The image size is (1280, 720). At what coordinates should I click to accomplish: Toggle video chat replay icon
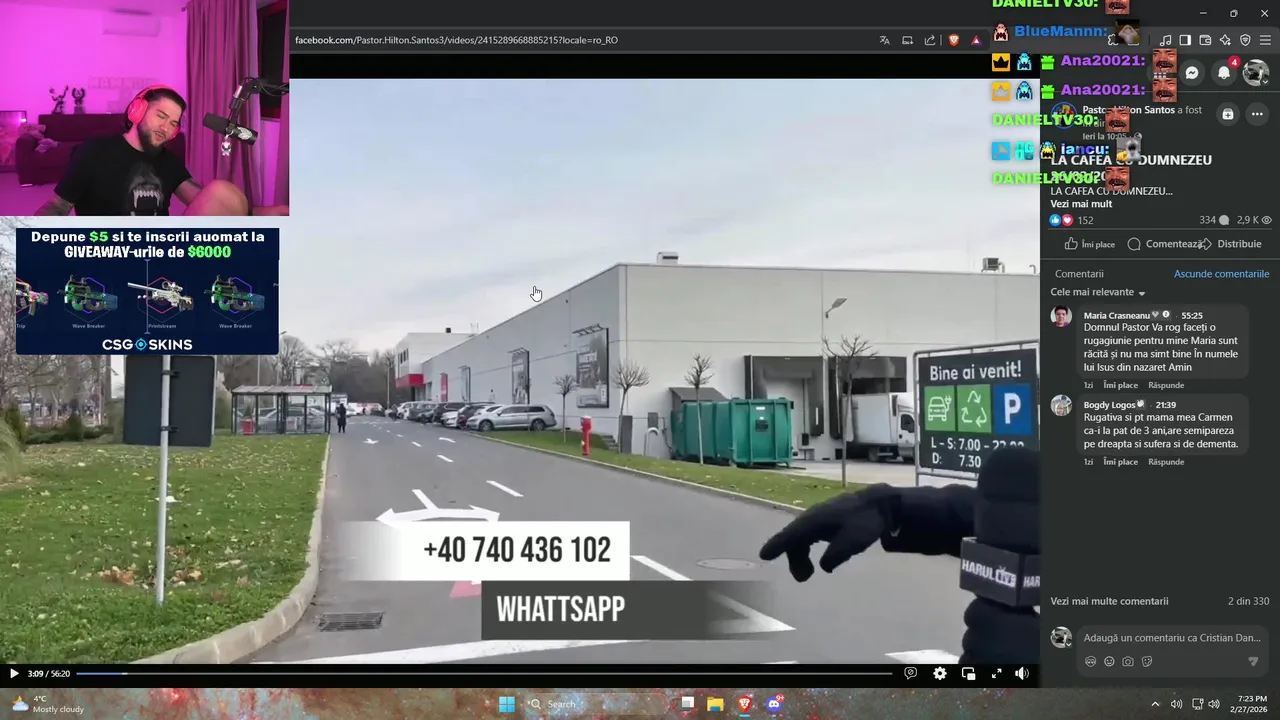click(x=910, y=674)
